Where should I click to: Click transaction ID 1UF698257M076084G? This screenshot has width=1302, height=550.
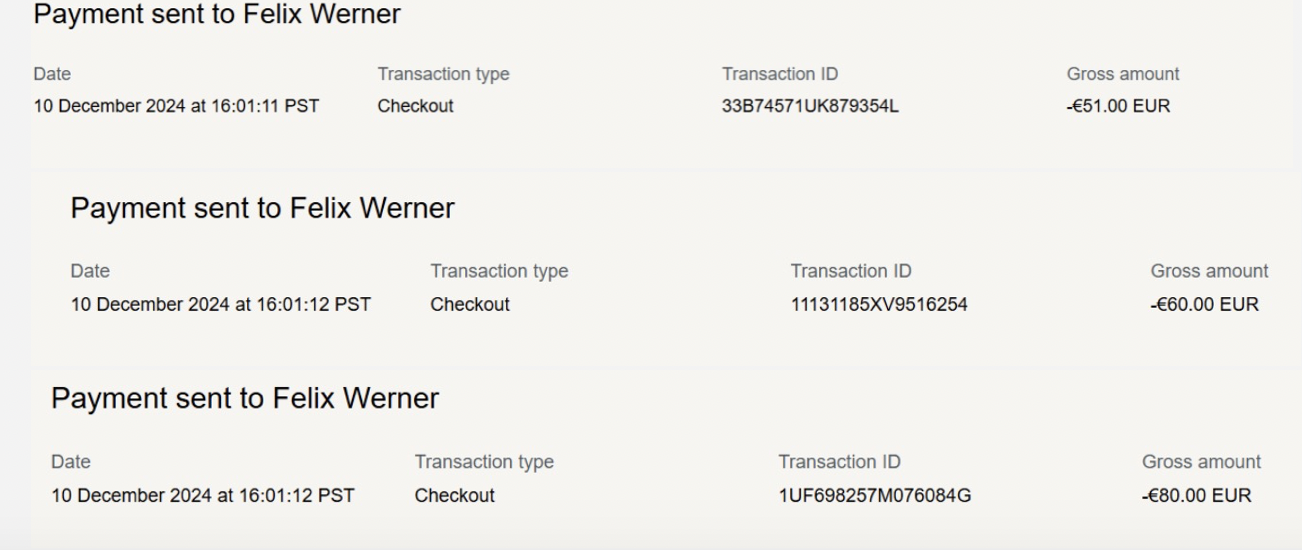(x=874, y=495)
